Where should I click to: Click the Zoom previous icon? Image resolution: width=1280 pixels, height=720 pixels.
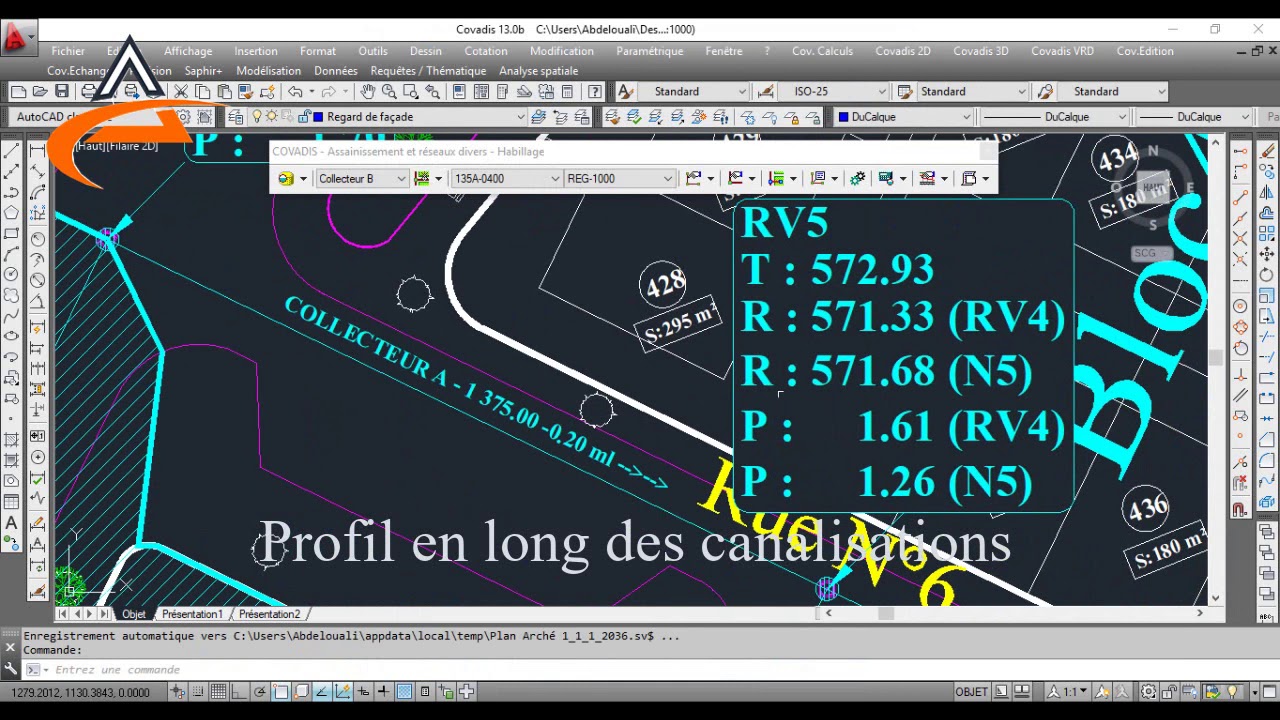point(432,91)
